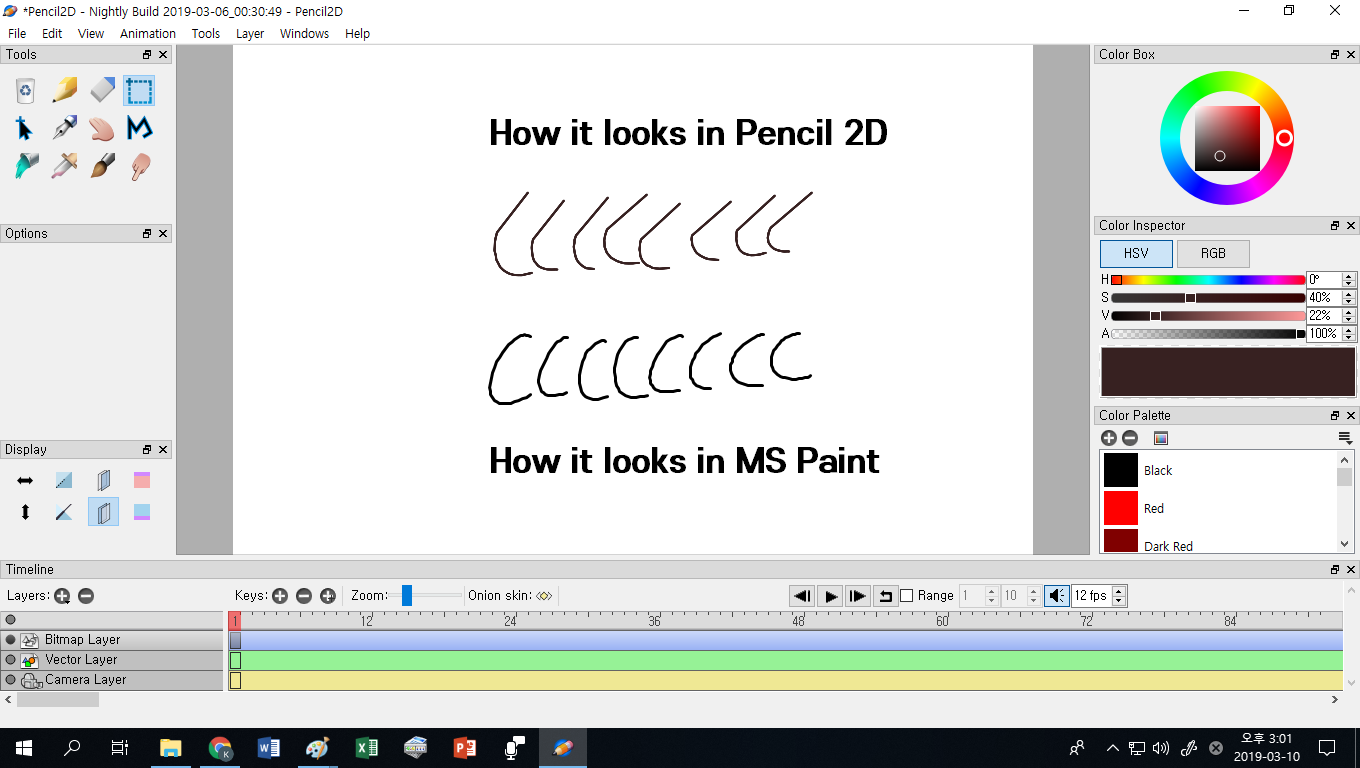Add color to palette with plus
This screenshot has height=768, width=1360.
(1108, 438)
